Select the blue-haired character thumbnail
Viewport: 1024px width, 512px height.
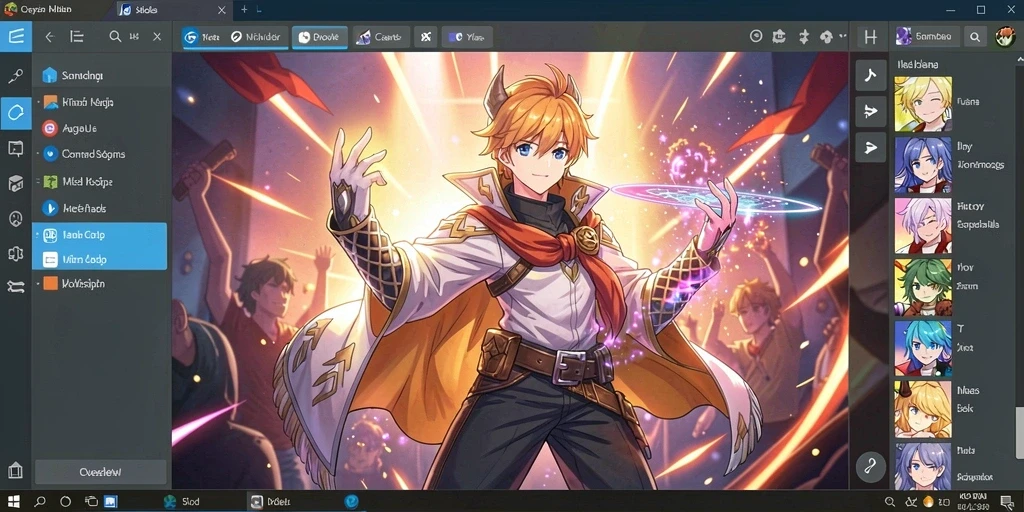923,165
